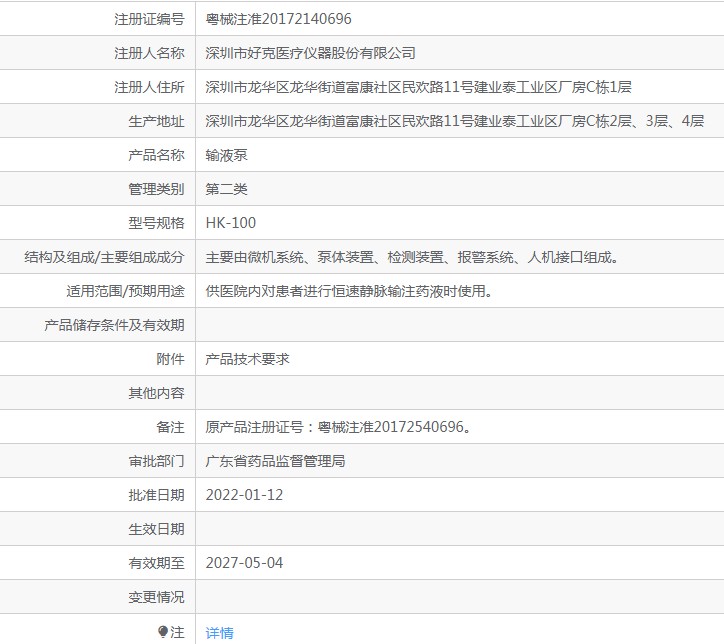Click the 审批部门 label

point(157,461)
